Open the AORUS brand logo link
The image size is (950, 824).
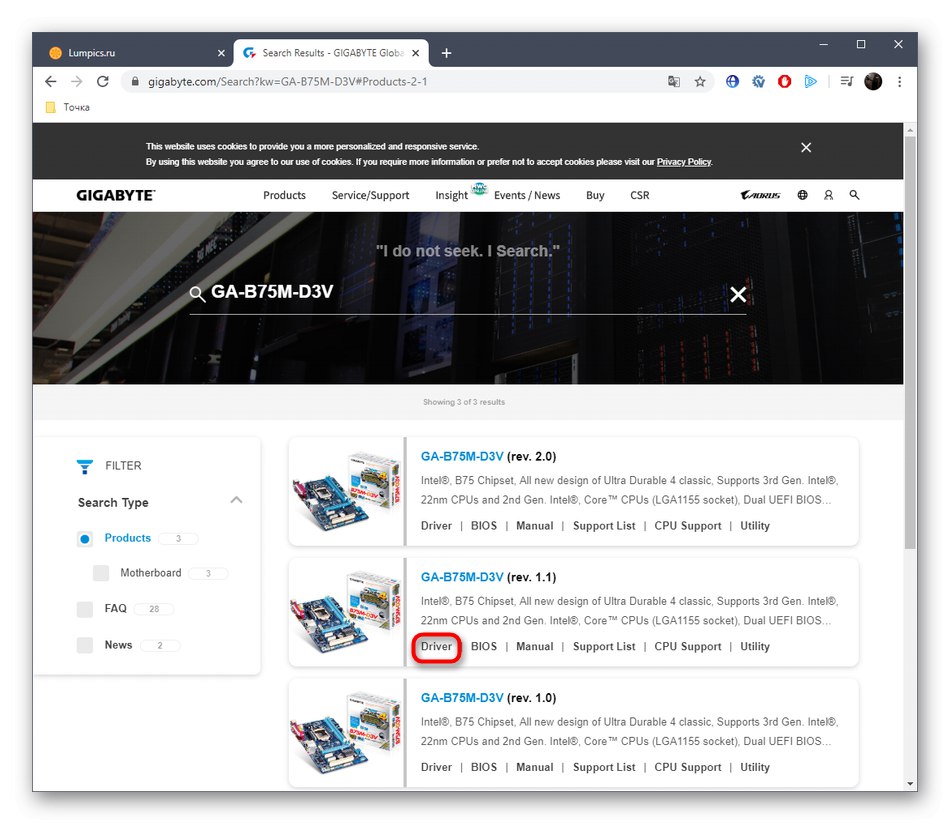pyautogui.click(x=760, y=195)
